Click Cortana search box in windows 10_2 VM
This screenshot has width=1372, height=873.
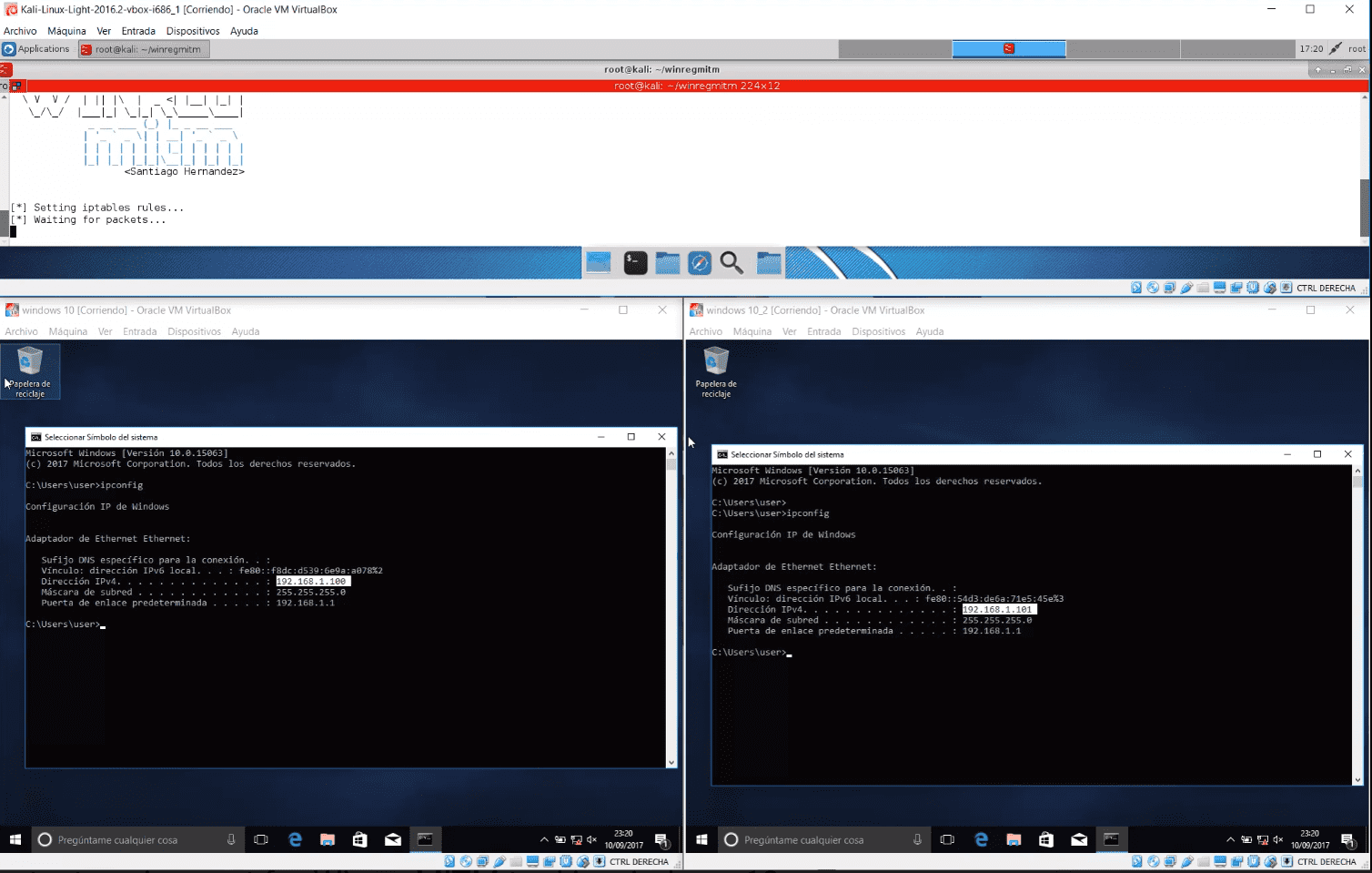(x=824, y=839)
